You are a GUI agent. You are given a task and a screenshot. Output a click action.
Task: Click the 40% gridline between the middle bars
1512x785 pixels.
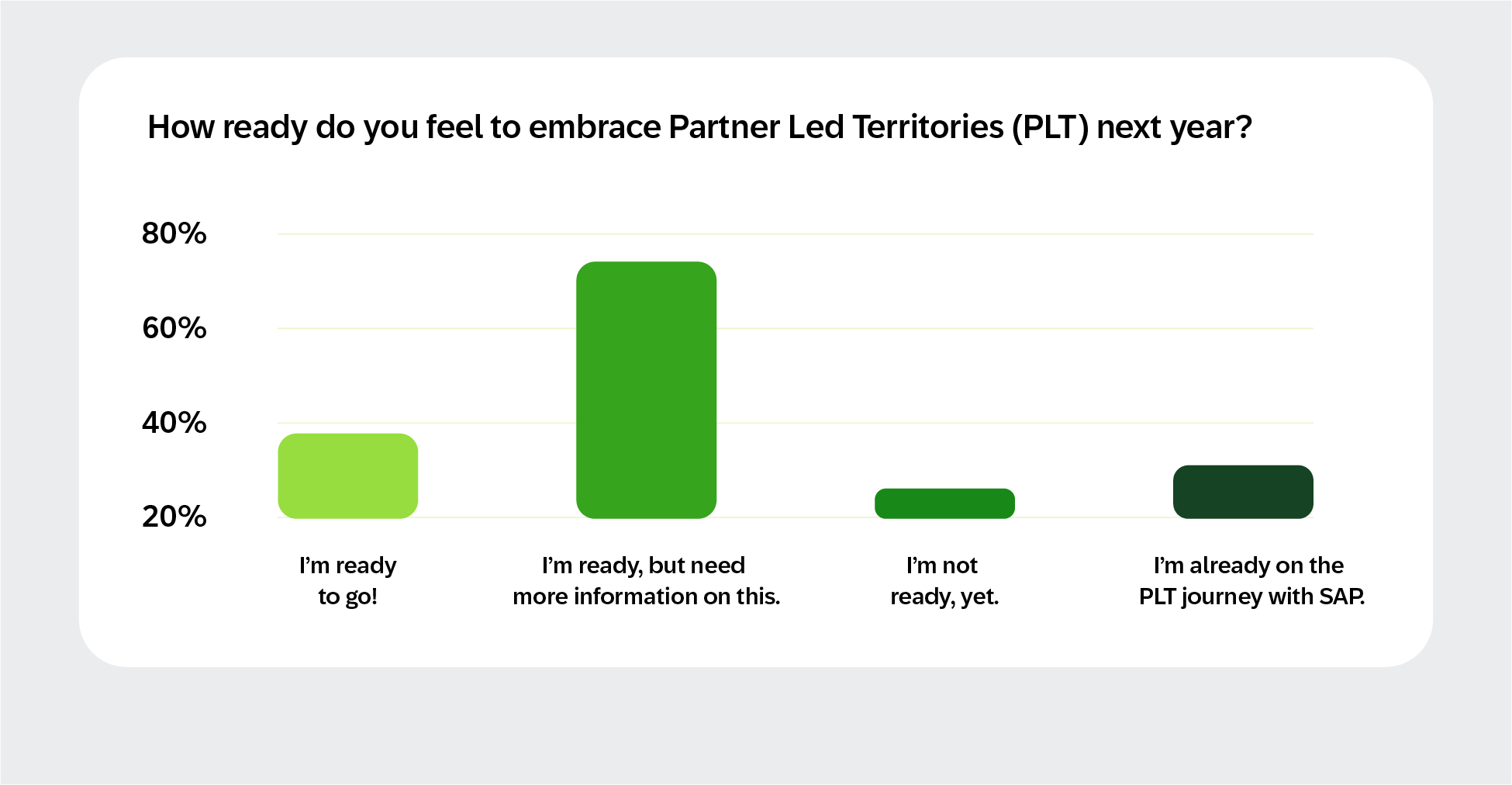point(795,423)
